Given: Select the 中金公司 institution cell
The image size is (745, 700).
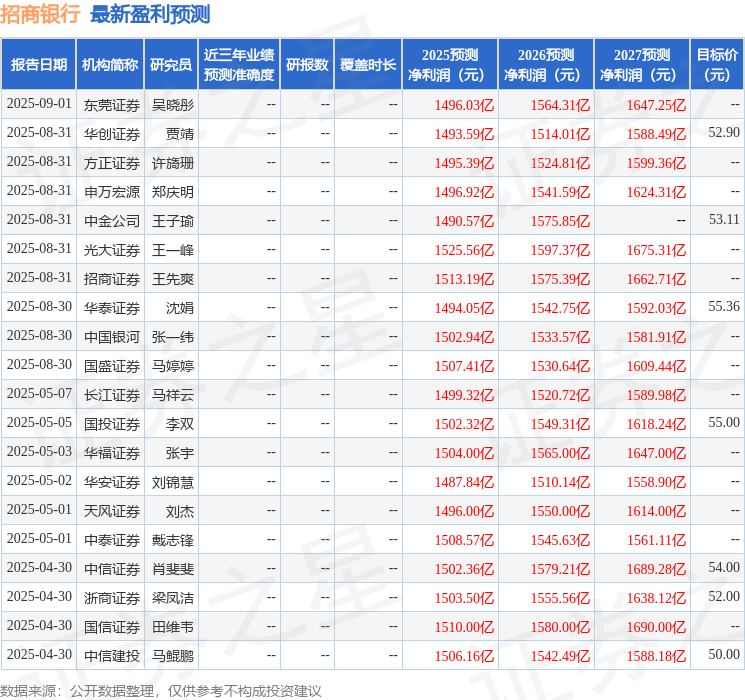Looking at the screenshot, I should coord(112,220).
